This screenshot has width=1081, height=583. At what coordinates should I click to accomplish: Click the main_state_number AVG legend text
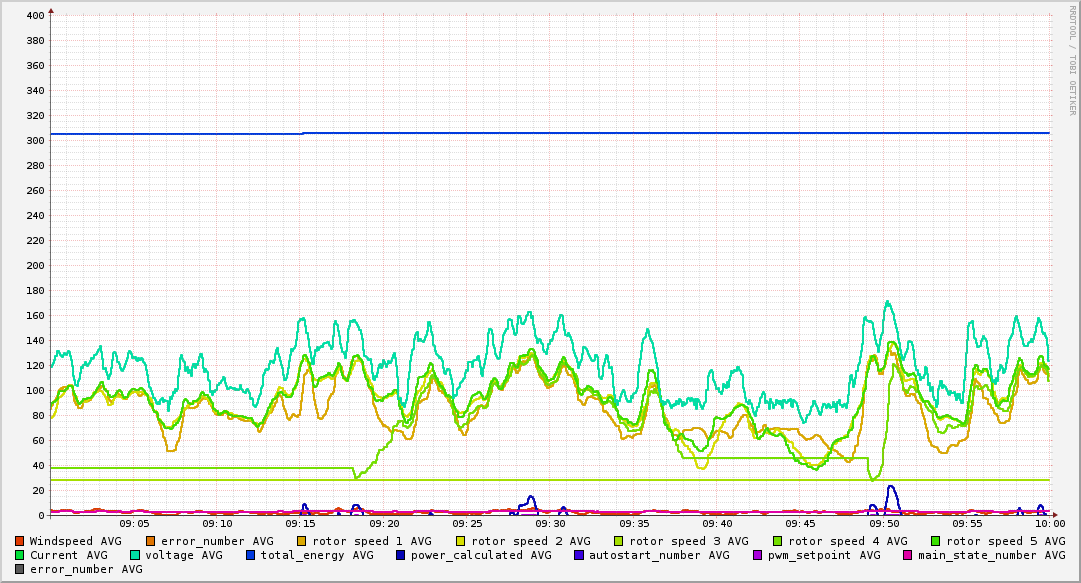pos(992,555)
